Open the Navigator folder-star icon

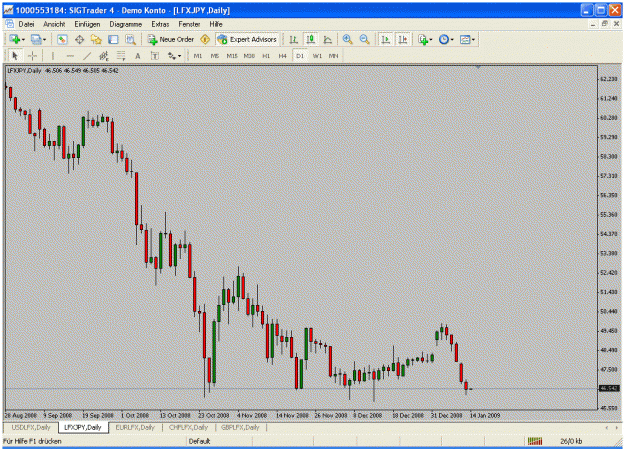pyautogui.click(x=96, y=39)
